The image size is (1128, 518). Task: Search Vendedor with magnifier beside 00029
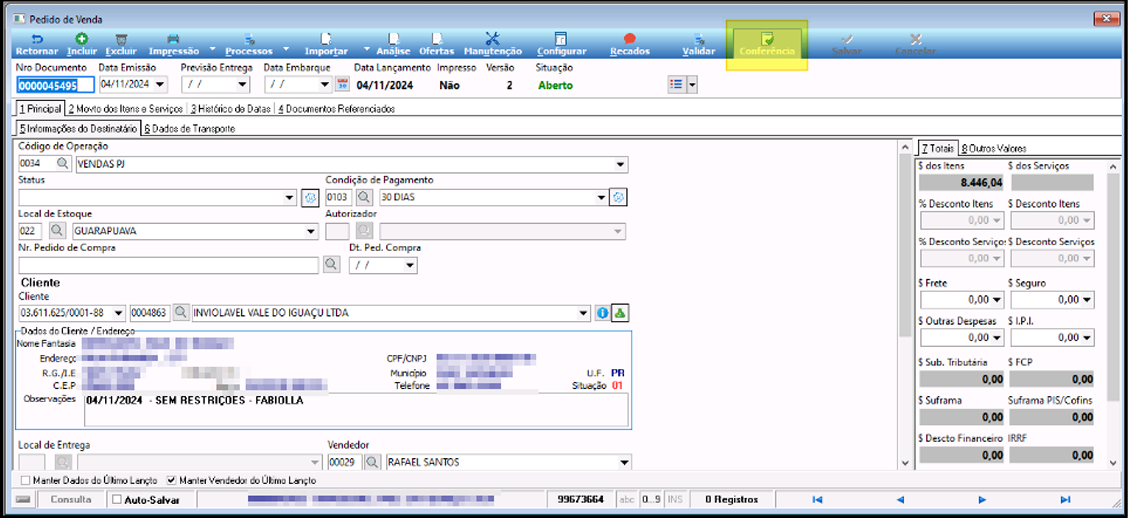tap(373, 462)
